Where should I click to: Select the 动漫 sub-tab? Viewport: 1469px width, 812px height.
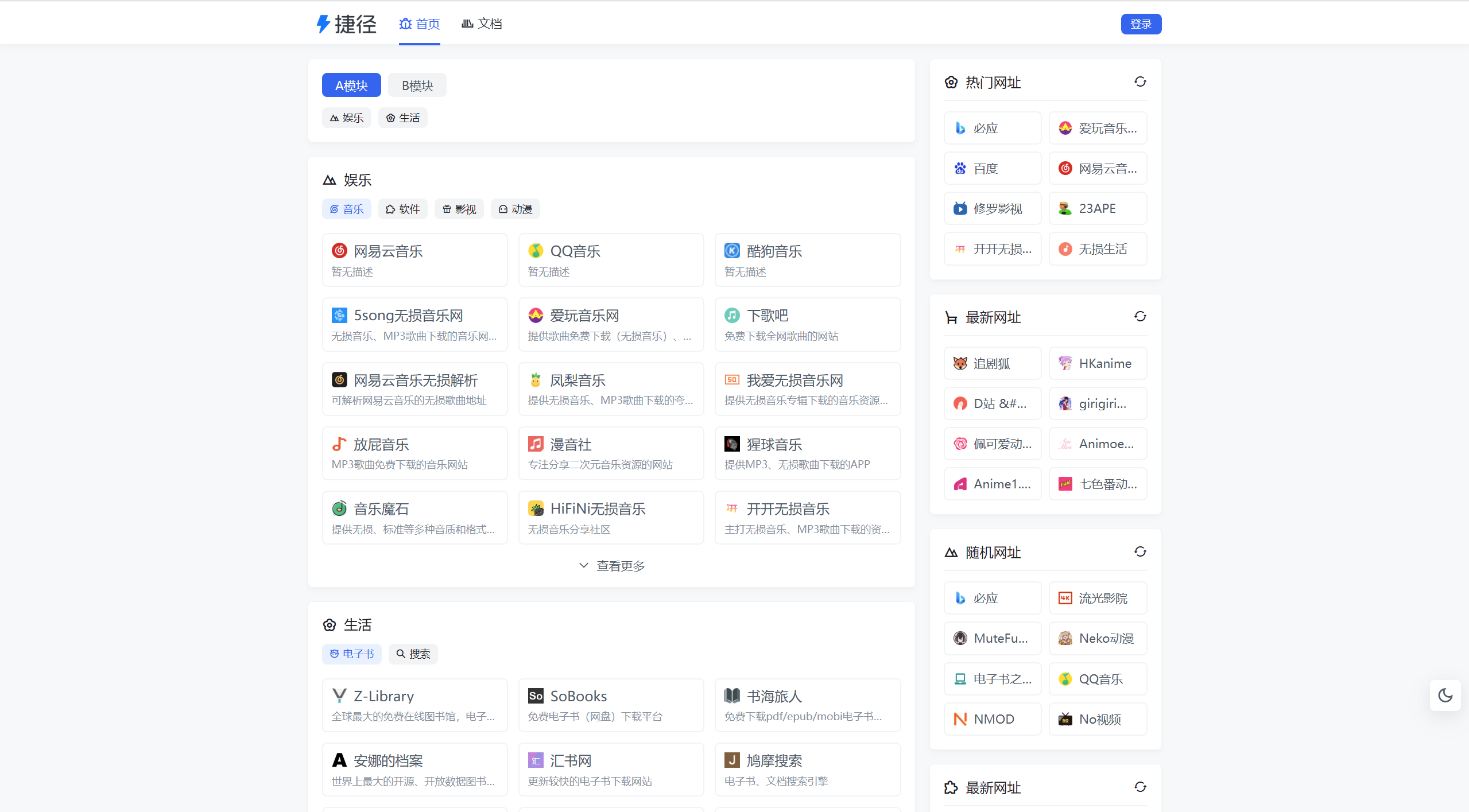(x=515, y=209)
